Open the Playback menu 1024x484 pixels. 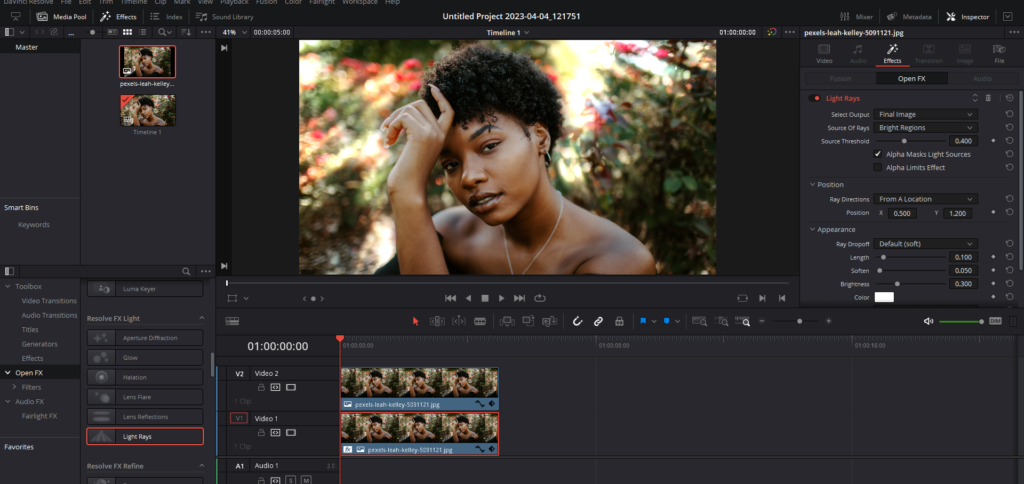coord(234,3)
